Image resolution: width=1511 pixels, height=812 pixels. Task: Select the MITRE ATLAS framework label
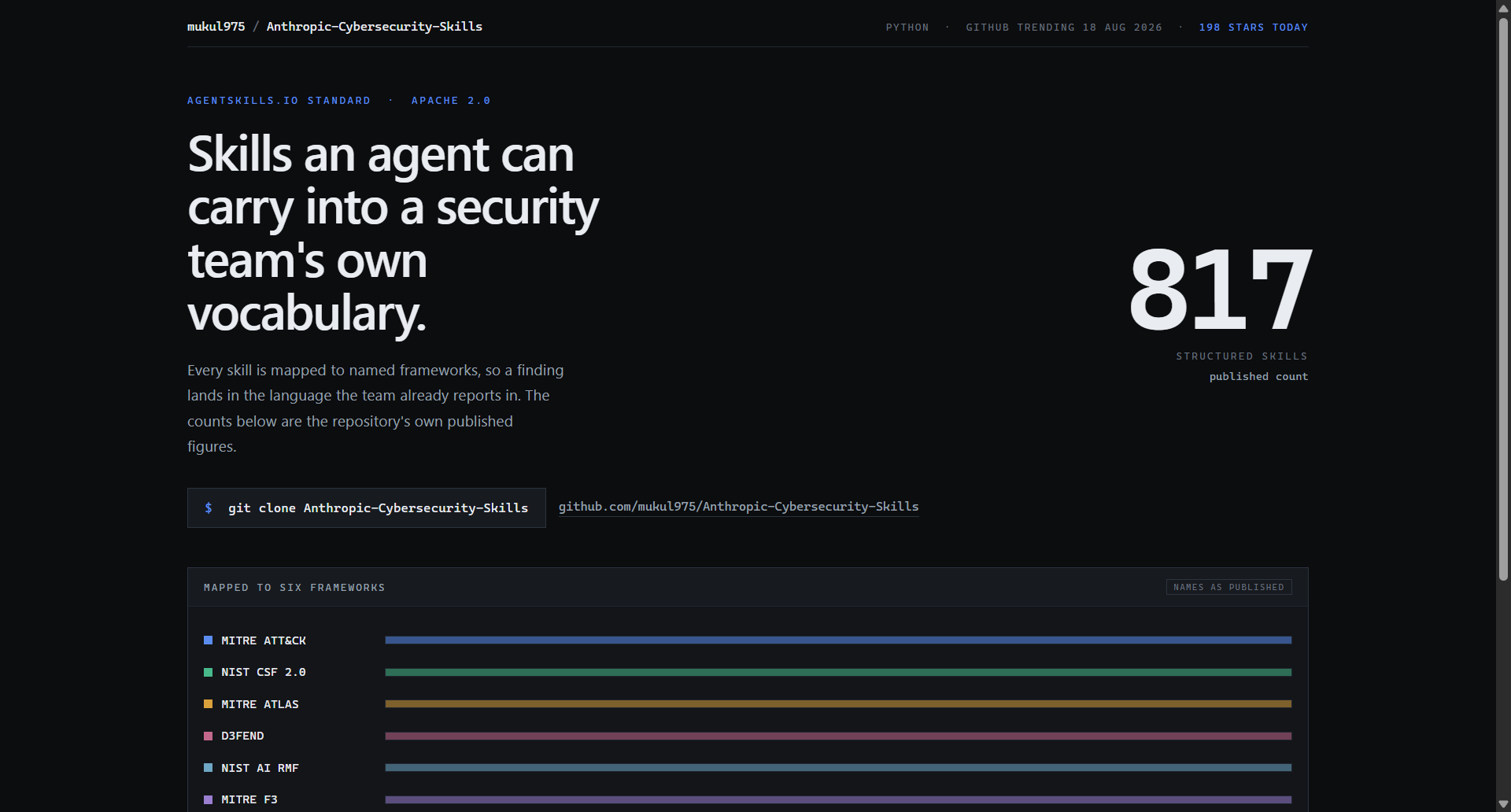coord(260,704)
